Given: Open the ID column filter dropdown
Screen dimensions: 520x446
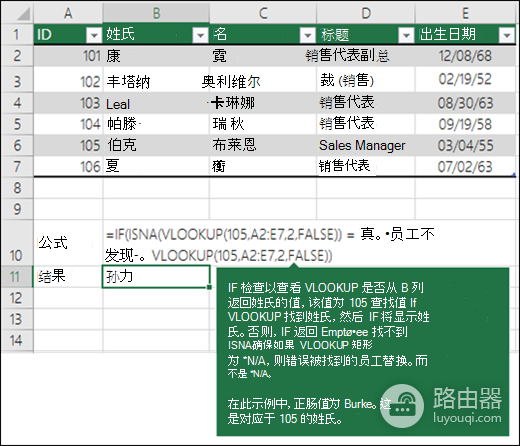Looking at the screenshot, I should [x=94, y=35].
